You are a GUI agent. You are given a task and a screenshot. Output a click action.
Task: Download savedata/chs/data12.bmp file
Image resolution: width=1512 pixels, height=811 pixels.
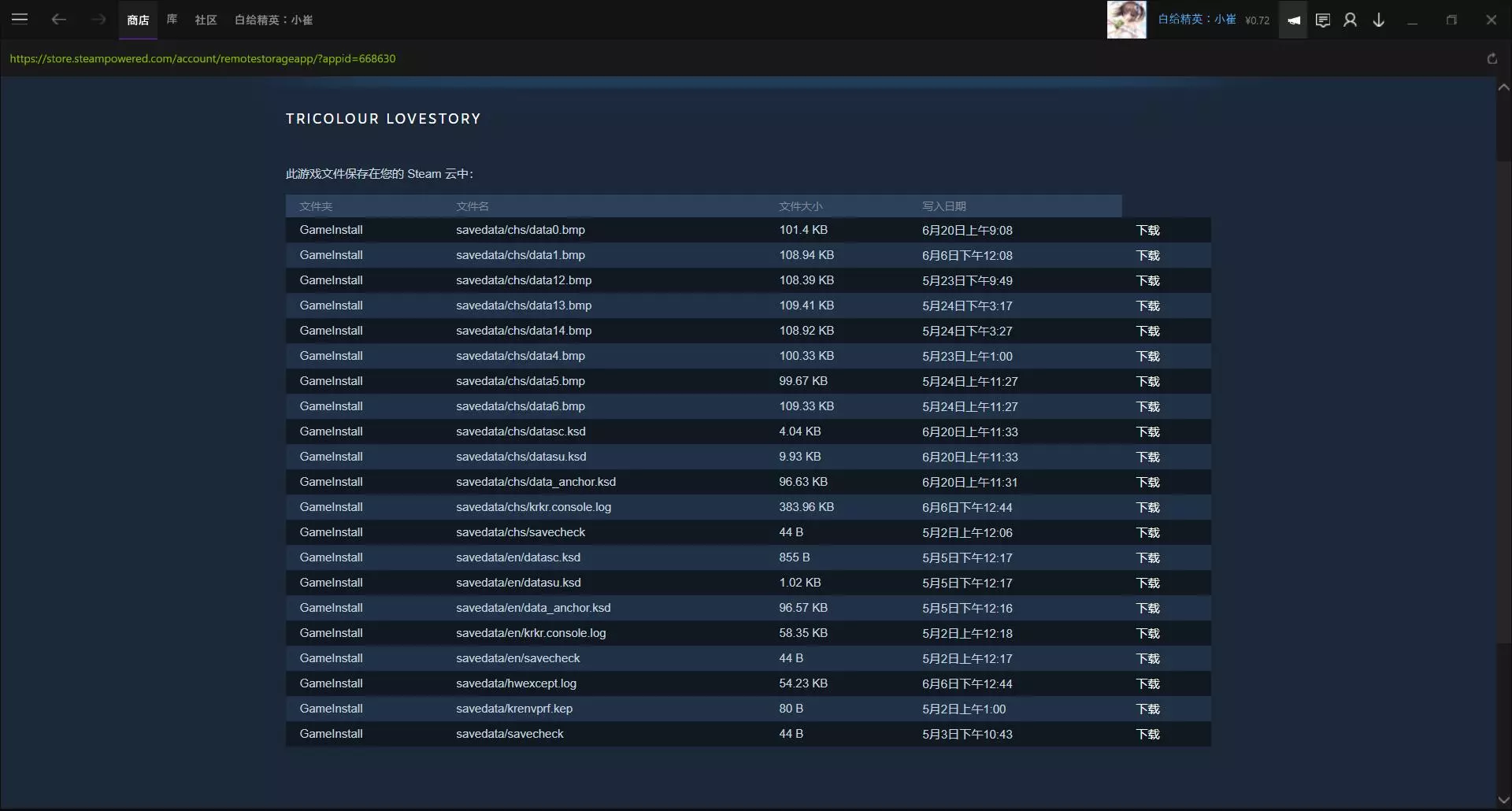point(1148,280)
